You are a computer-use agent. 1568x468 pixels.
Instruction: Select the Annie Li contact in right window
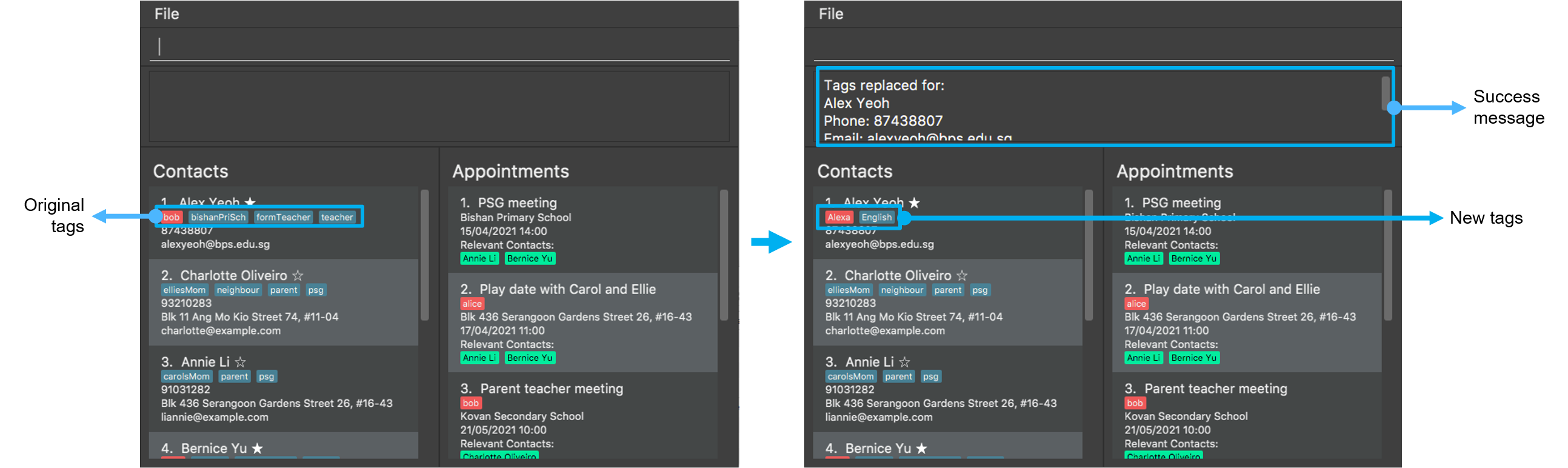click(x=948, y=389)
